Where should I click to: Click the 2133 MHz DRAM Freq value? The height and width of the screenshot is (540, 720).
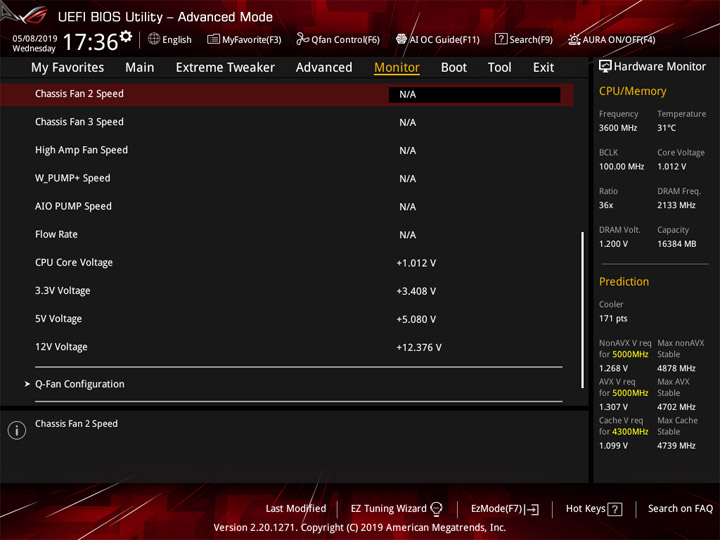[x=676, y=205]
